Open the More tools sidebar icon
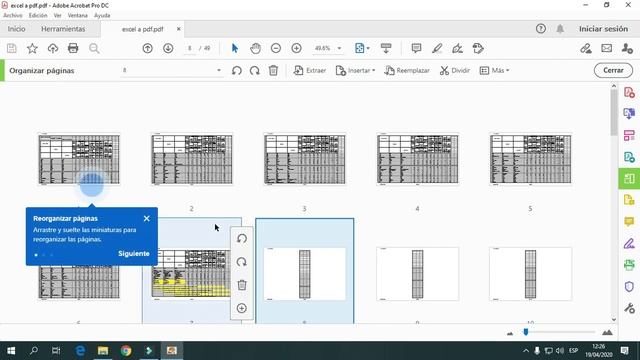 click(x=629, y=308)
